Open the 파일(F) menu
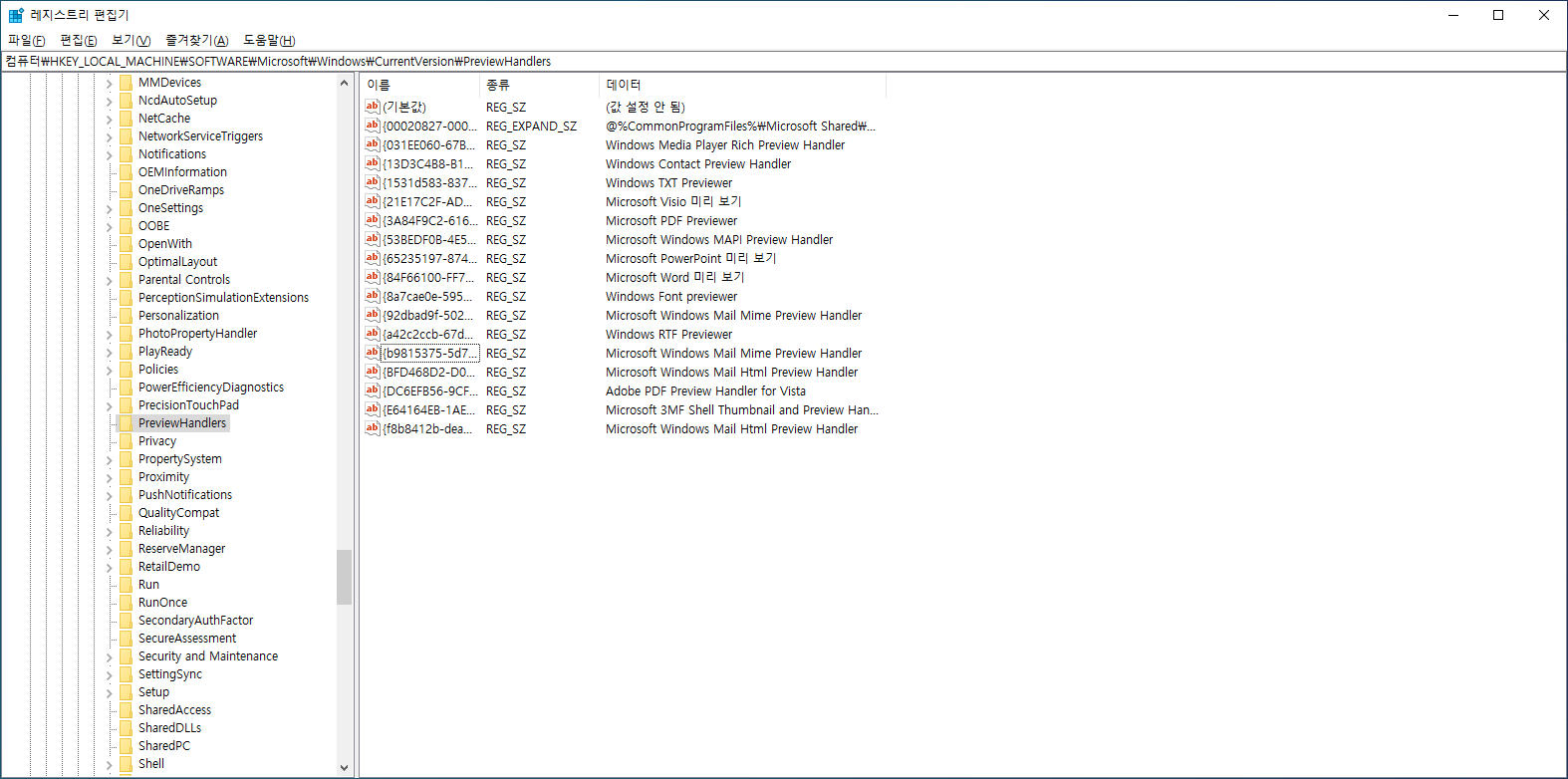Image resolution: width=1568 pixels, height=779 pixels. point(27,40)
